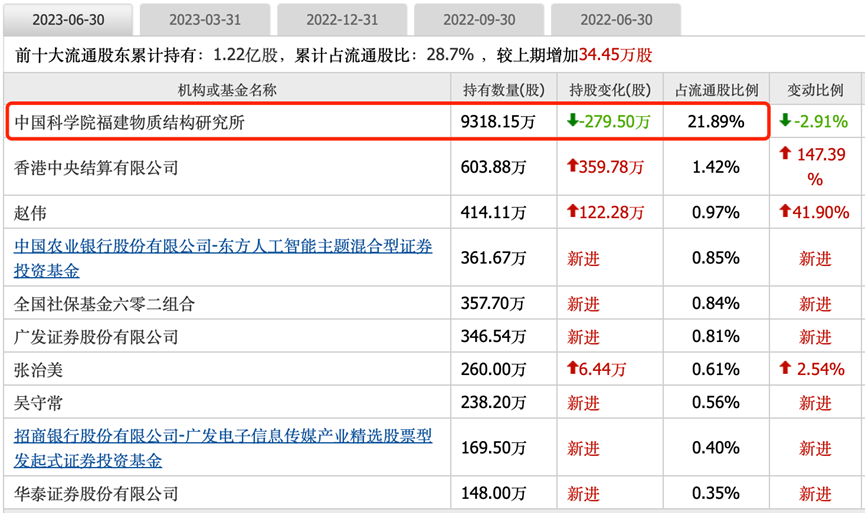Click the 603.88万 holding value
Image resolution: width=865 pixels, height=513 pixels.
point(493,167)
